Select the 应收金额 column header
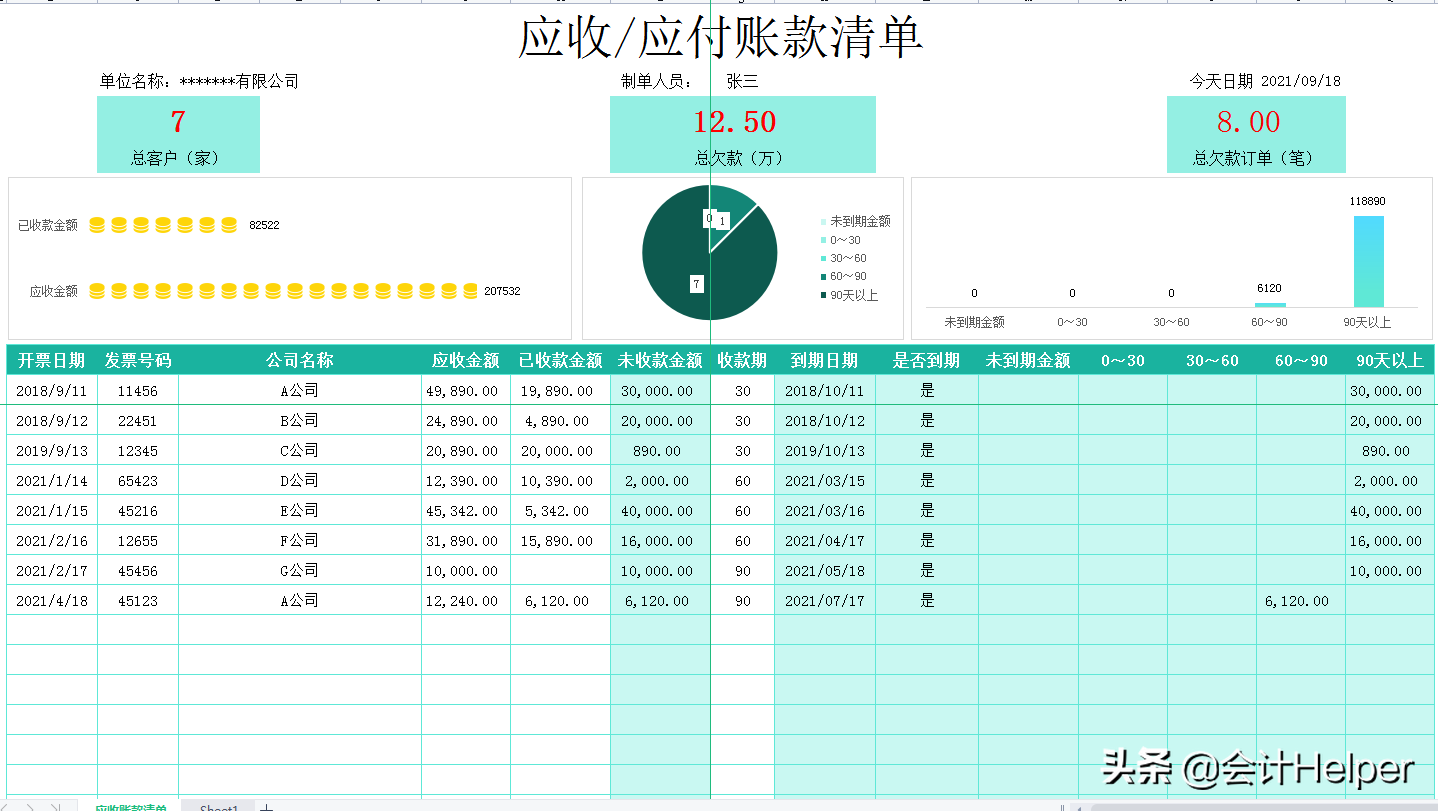Screen dimensions: 1438x811 466,360
